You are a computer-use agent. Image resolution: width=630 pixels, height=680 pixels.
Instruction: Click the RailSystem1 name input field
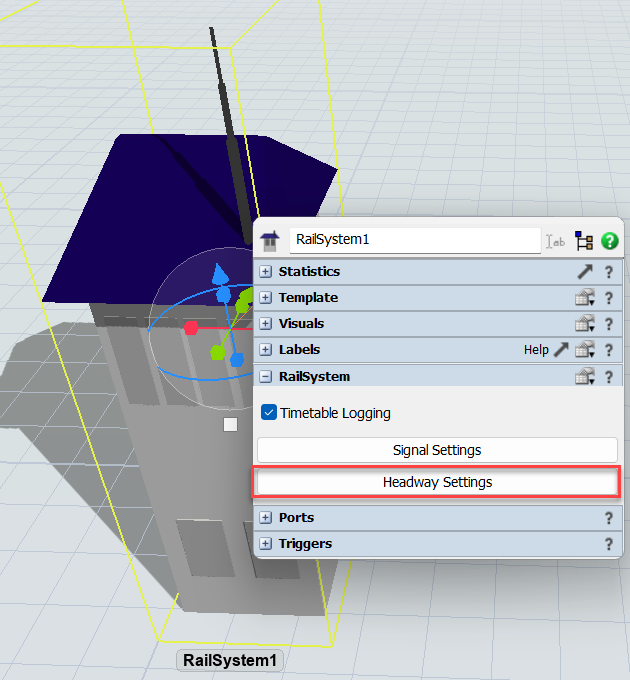[414, 241]
